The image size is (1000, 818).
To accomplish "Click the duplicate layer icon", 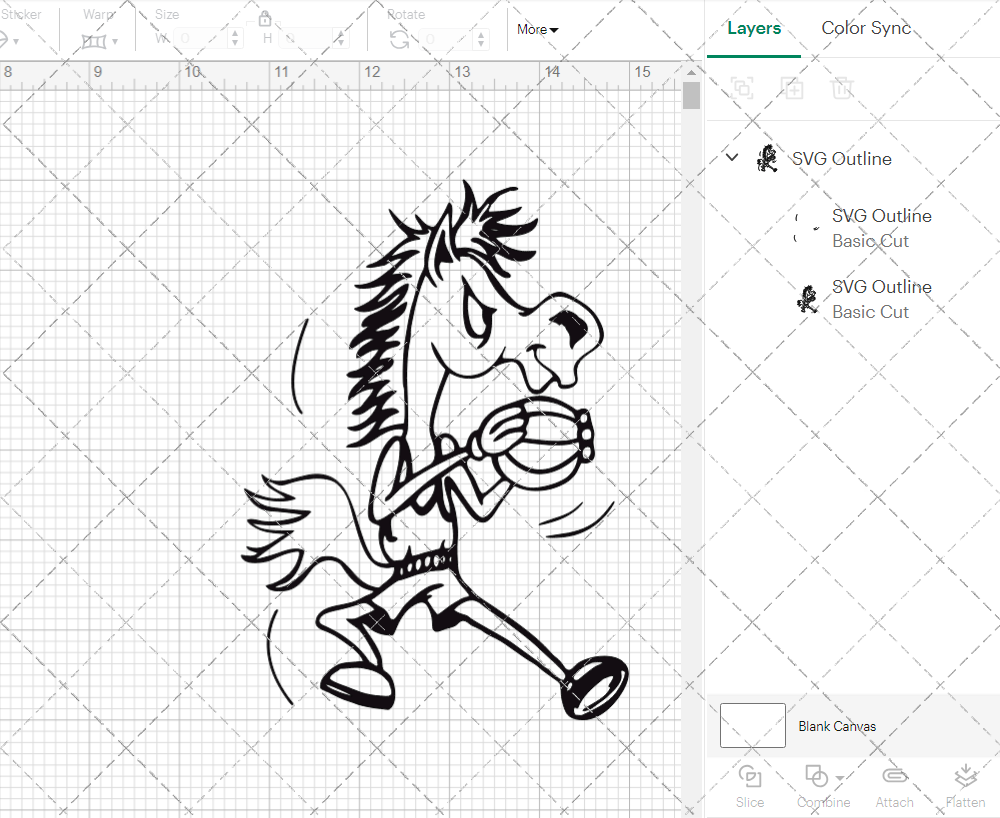I will click(793, 88).
